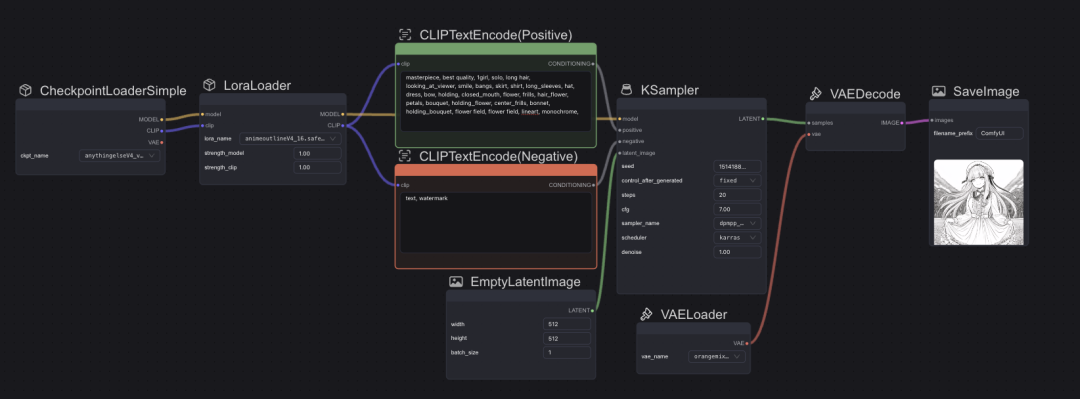Open the lora_name dropdown in LoraLoader
This screenshot has height=399, width=1080.
pyautogui.click(x=290, y=139)
